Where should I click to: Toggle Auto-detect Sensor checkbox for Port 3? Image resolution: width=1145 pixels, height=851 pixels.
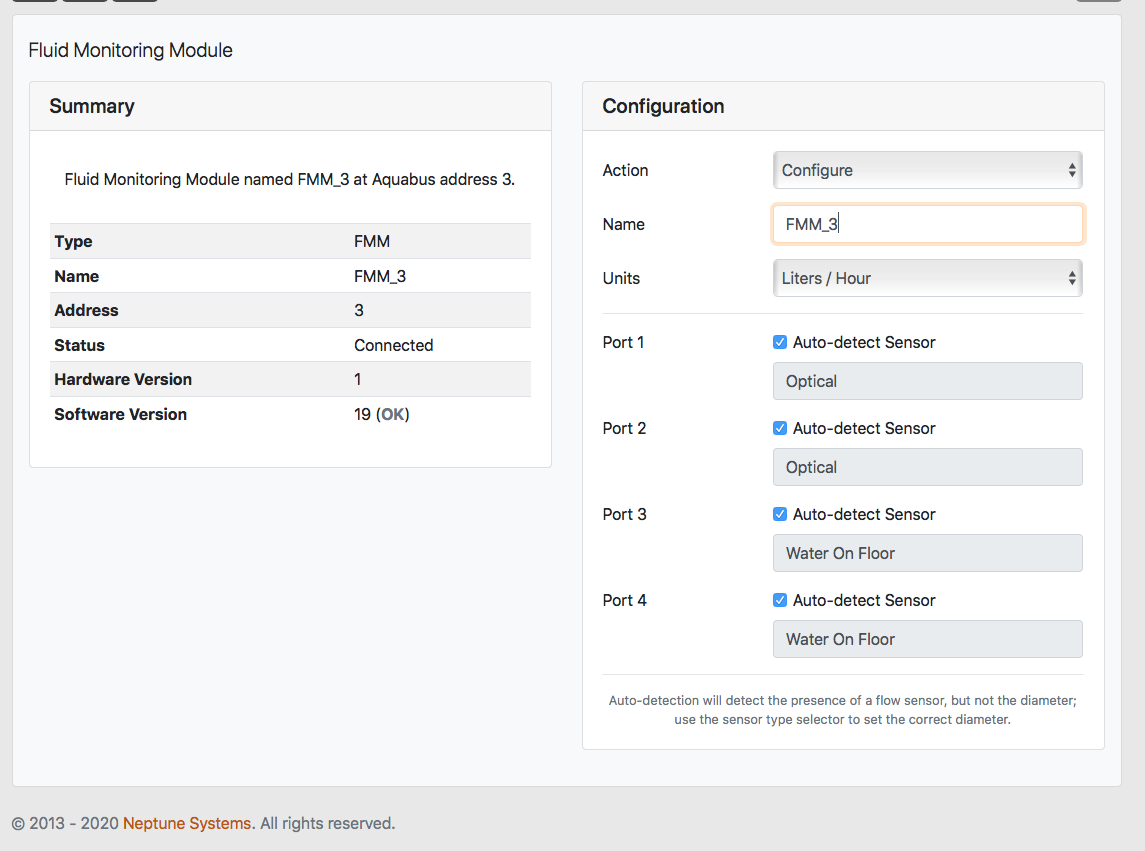(x=780, y=514)
